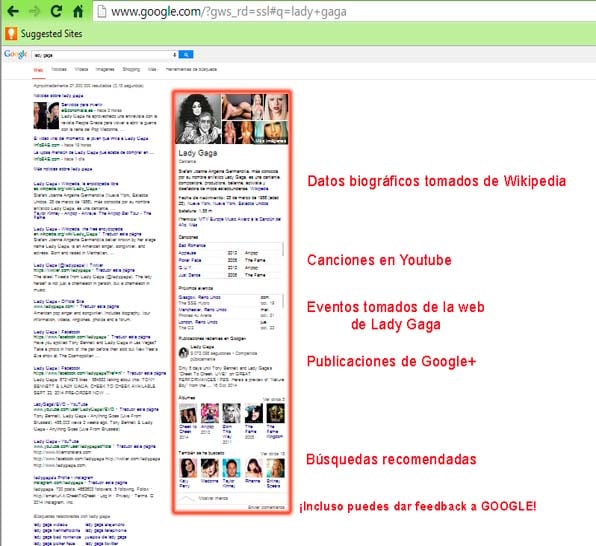The image size is (596, 546).
Task: Open the Artpop album cover
Action: point(210,413)
